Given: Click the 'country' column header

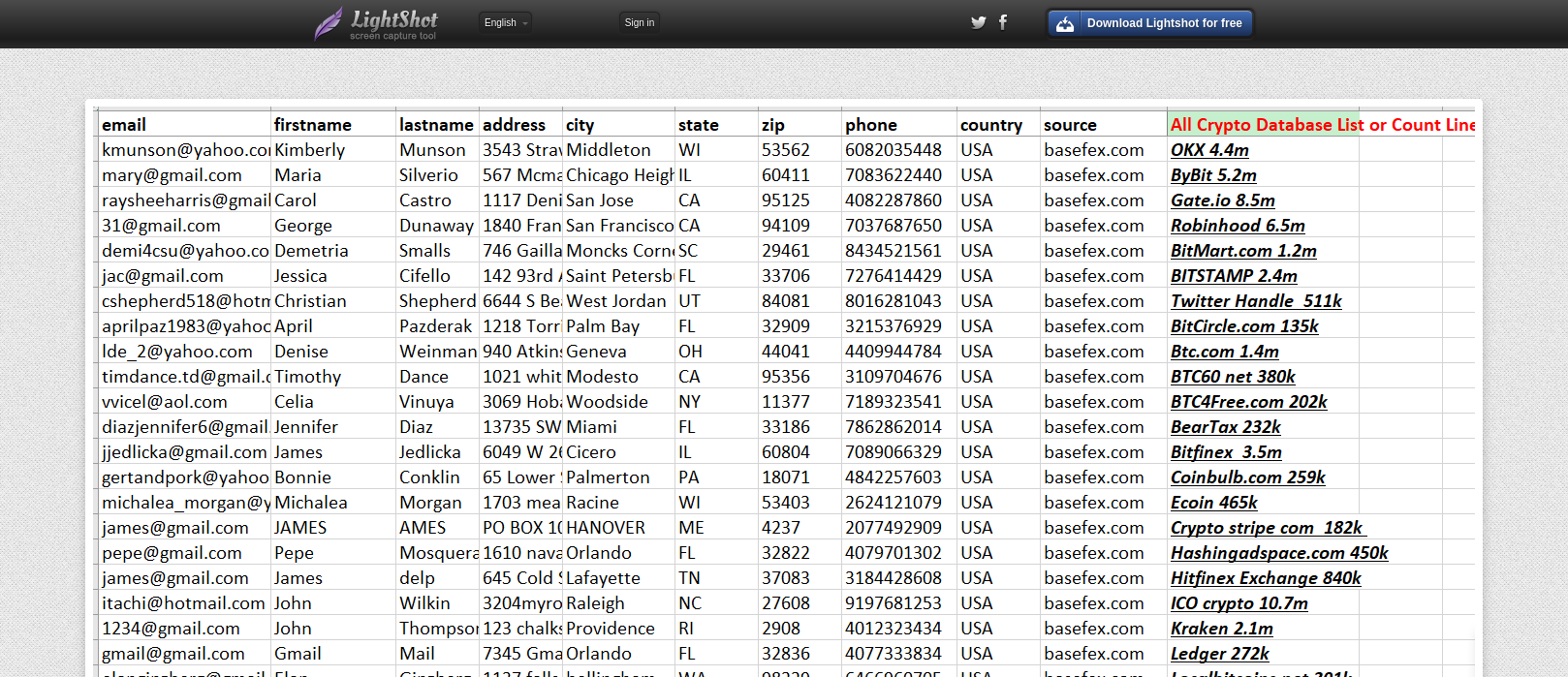Looking at the screenshot, I should tap(999, 125).
